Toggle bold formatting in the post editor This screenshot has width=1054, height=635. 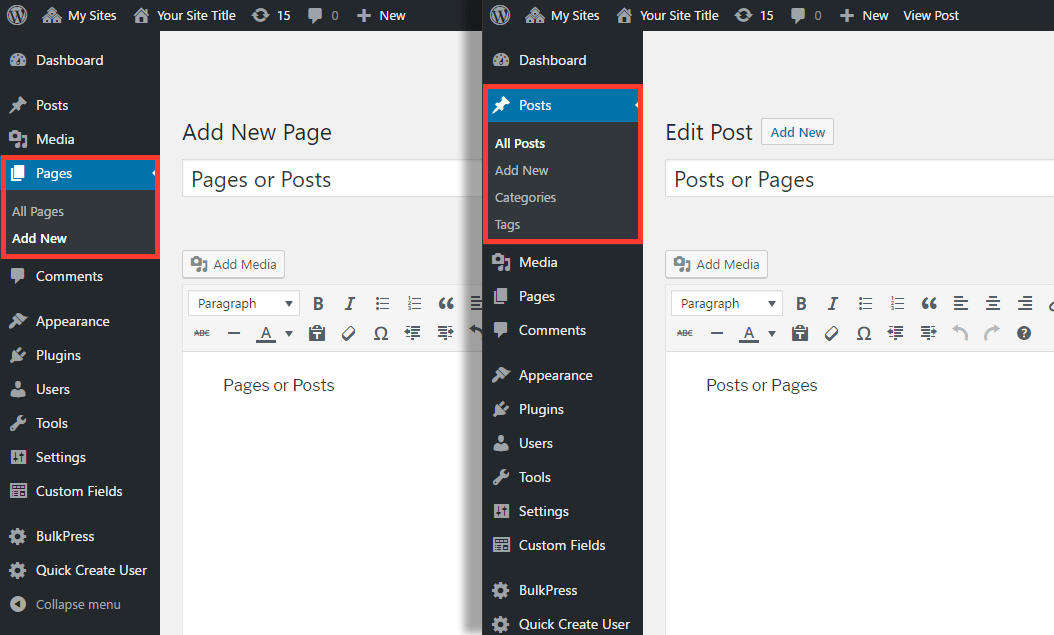[x=801, y=303]
